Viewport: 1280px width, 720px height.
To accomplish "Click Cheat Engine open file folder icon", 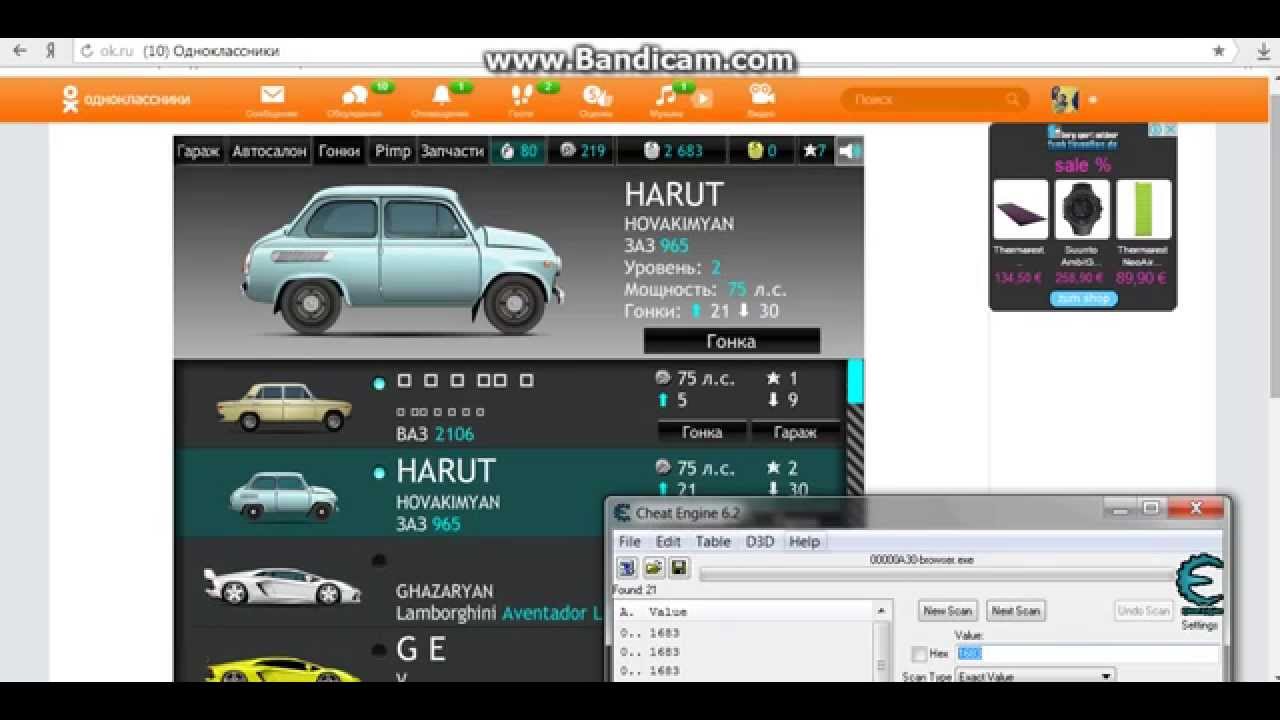I will 653,568.
